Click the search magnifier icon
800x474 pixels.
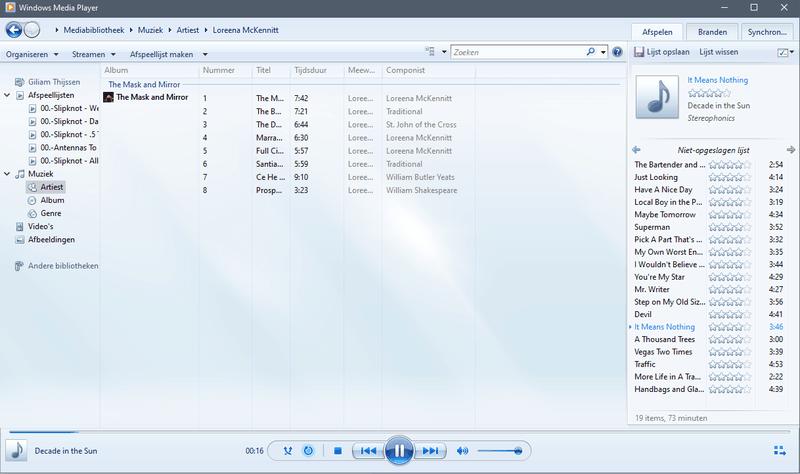point(590,52)
